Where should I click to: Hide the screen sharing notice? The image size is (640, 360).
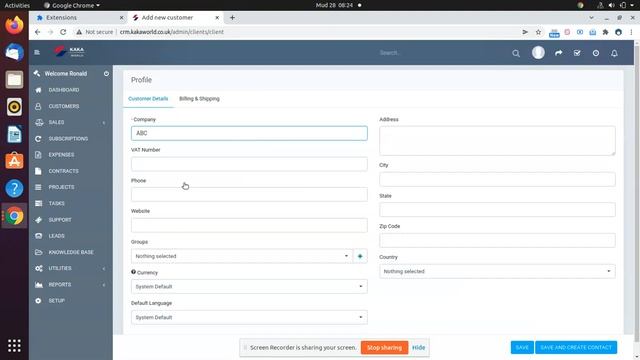pyautogui.click(x=418, y=348)
